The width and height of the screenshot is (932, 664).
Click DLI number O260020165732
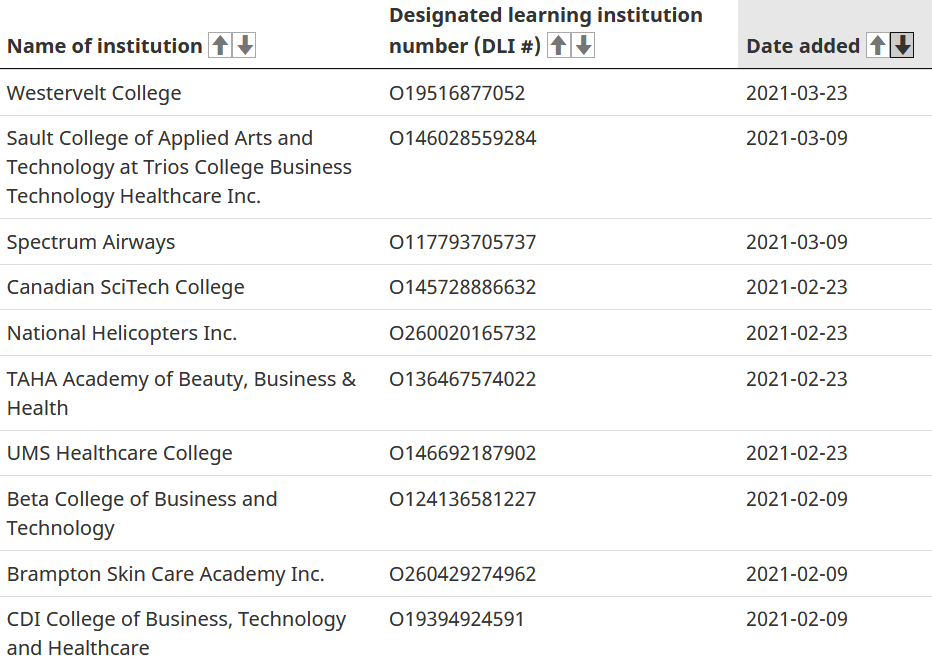point(462,333)
